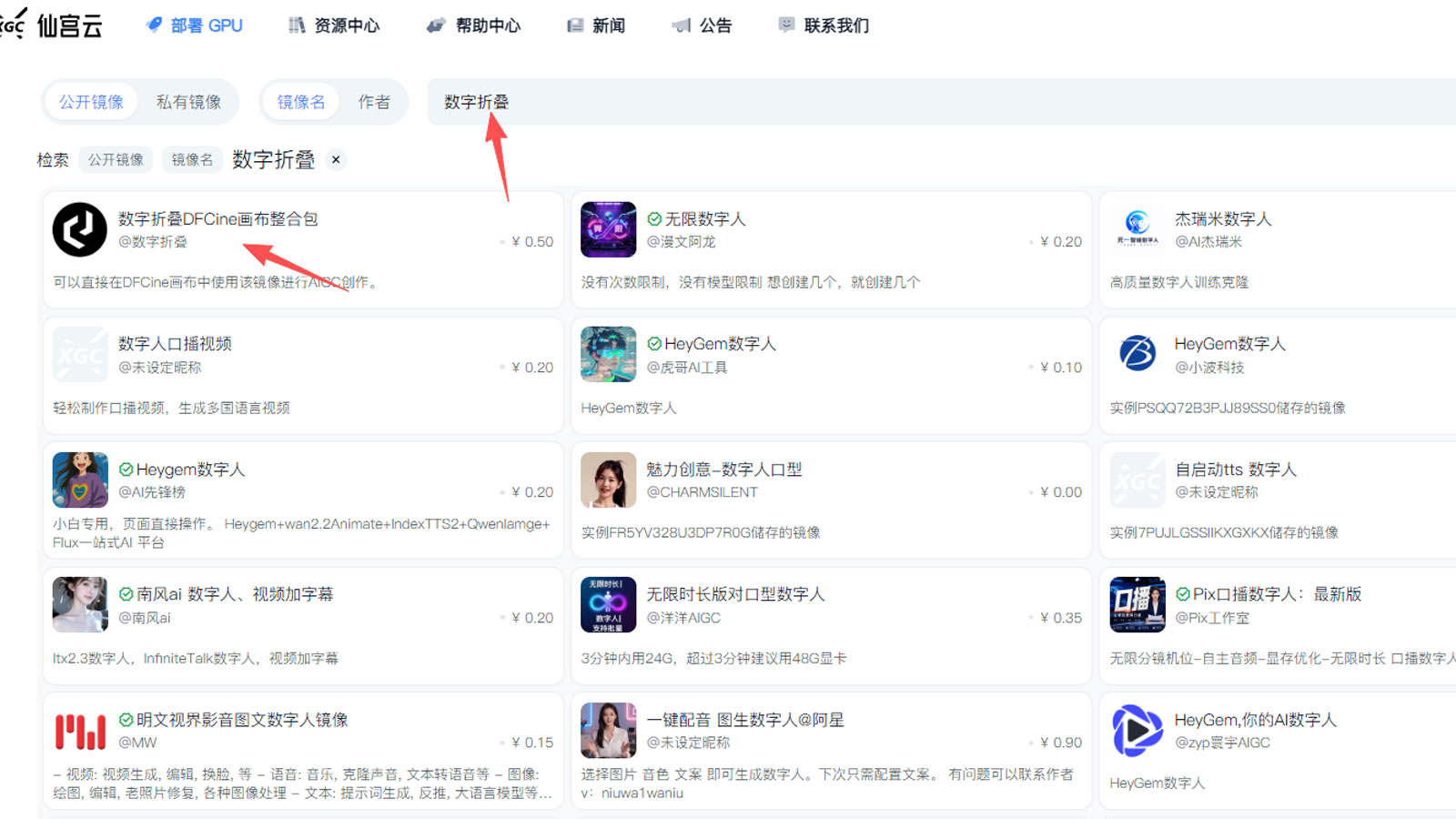Click the 公告 megaphone icon
The height and width of the screenshot is (819, 1456).
681,25
